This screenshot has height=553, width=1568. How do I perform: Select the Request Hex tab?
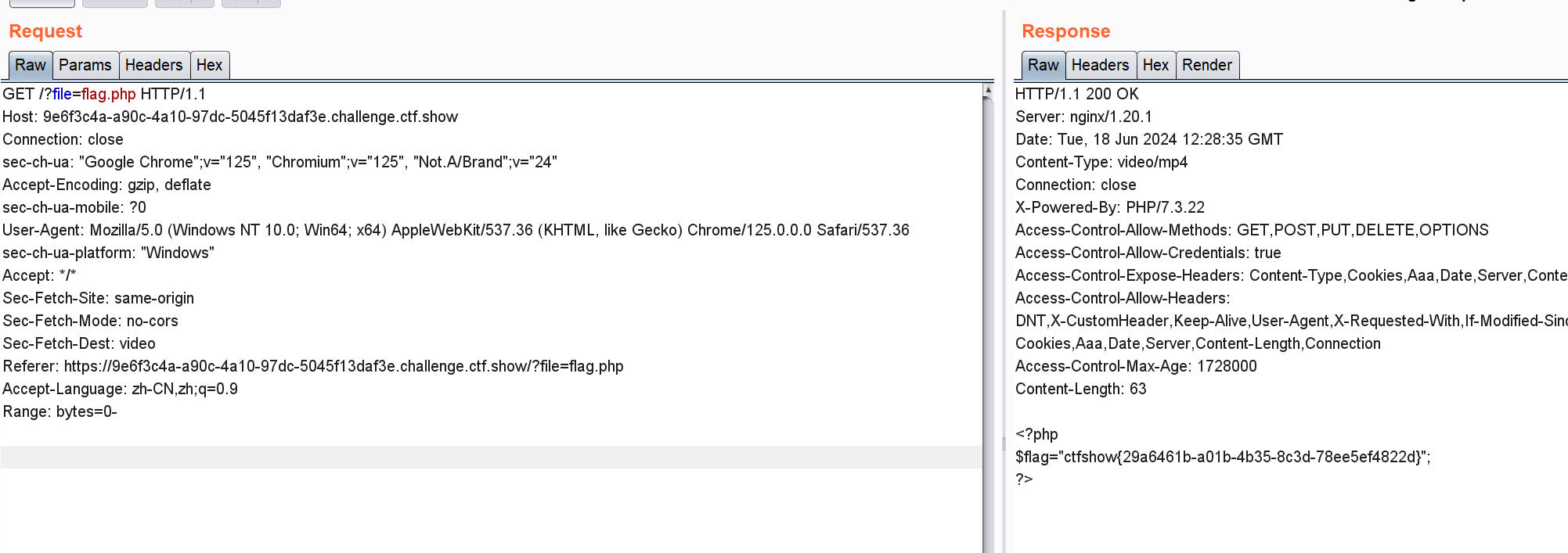tap(210, 65)
